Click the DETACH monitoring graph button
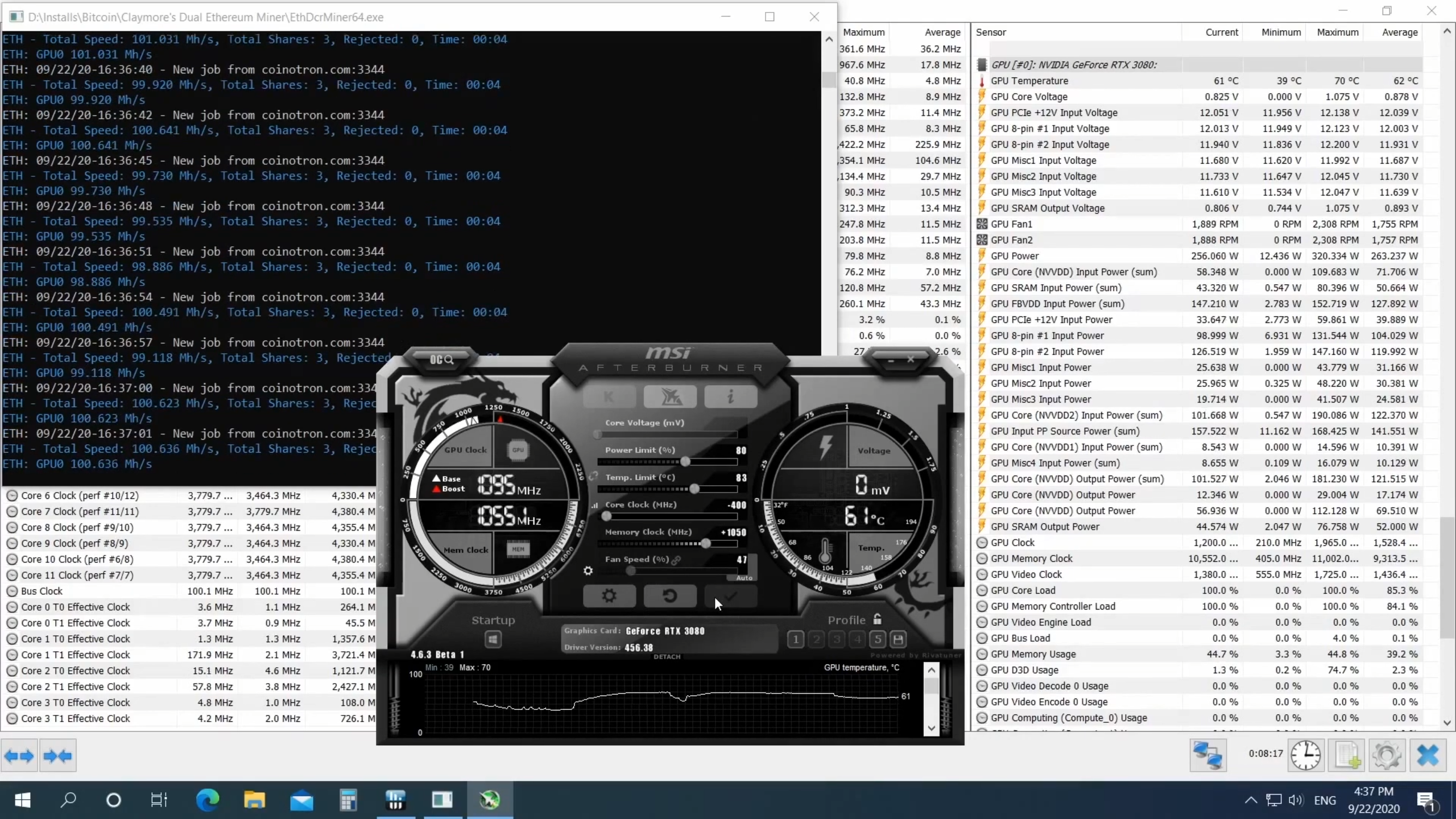 pos(667,656)
